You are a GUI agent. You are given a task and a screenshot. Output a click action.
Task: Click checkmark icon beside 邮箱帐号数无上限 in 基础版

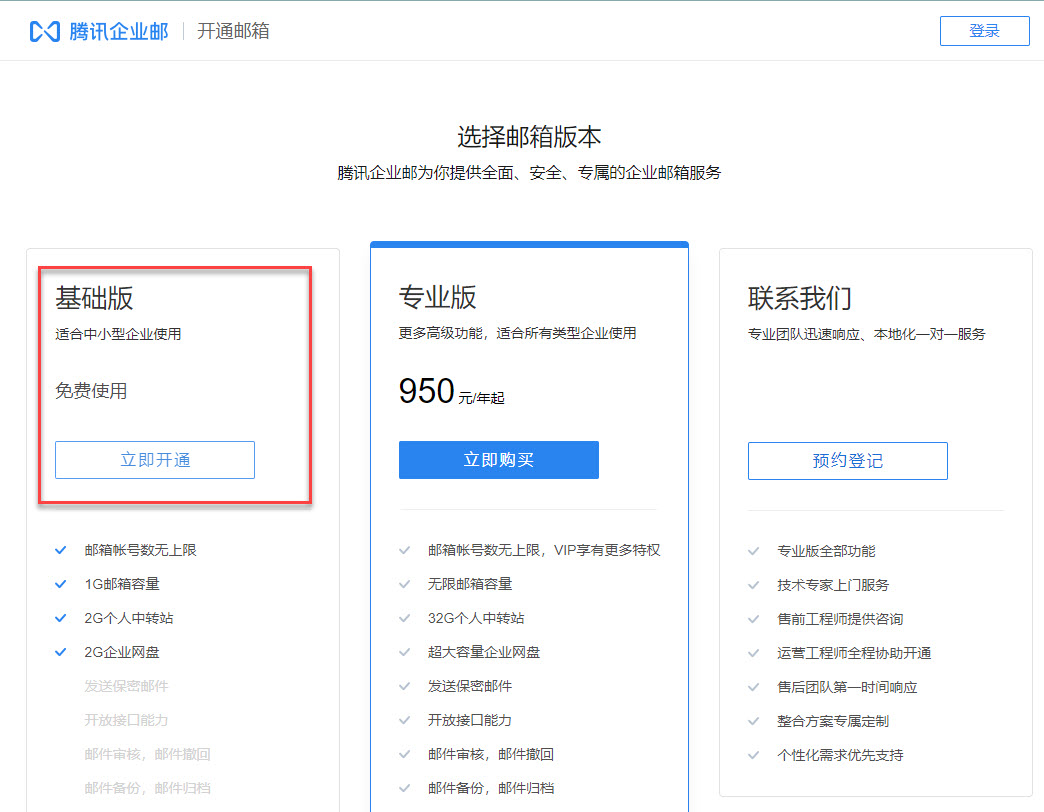pyautogui.click(x=61, y=550)
